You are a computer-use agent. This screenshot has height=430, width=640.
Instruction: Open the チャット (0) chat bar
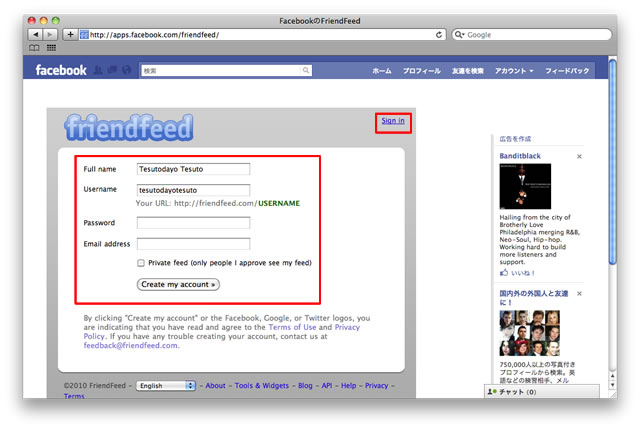point(542,392)
